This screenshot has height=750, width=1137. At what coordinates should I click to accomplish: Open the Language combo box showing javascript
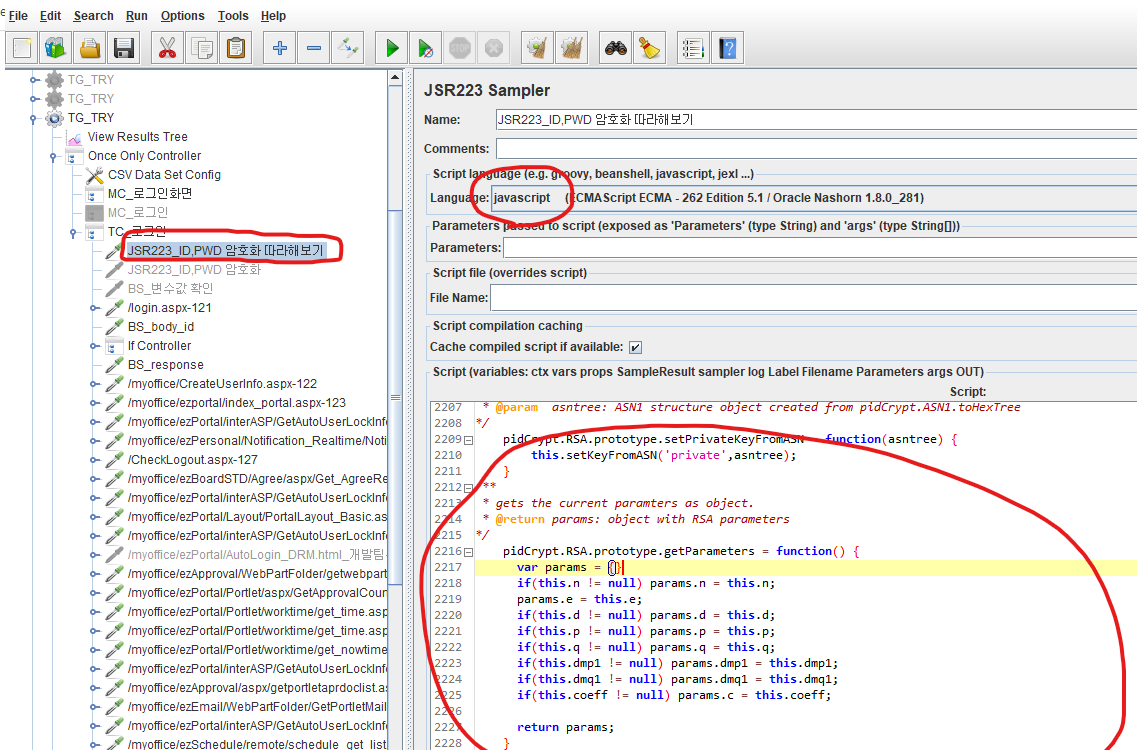tap(814, 198)
